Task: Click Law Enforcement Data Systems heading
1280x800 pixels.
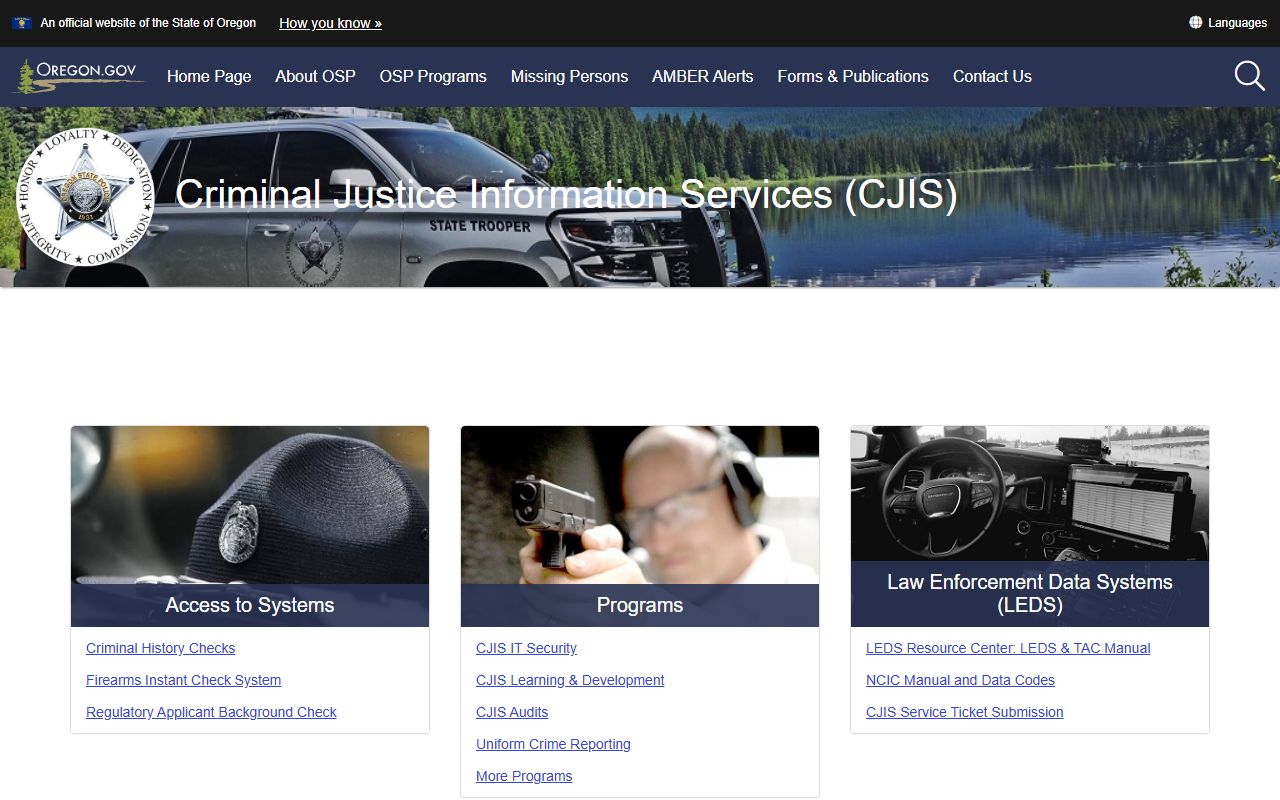Action: pos(1030,593)
